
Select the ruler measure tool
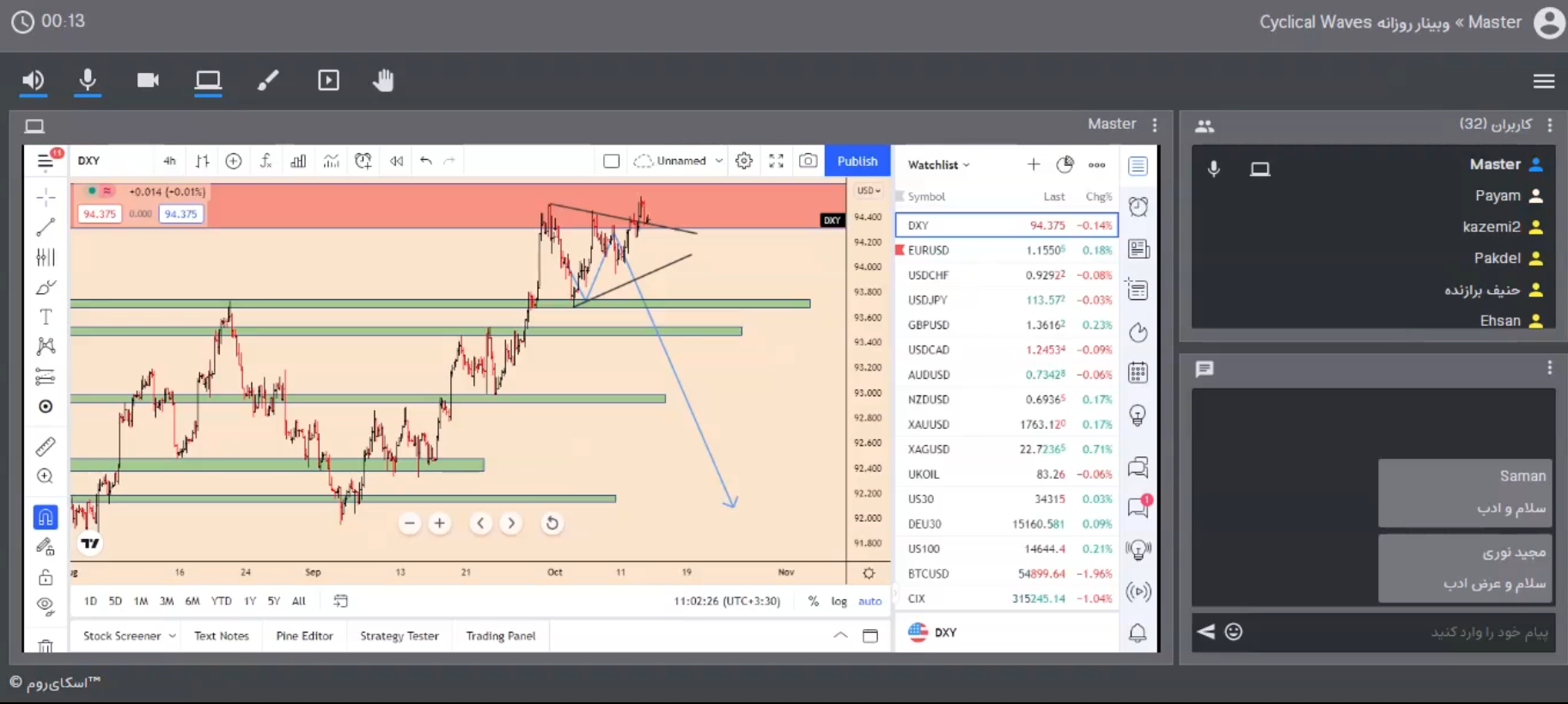(x=46, y=446)
